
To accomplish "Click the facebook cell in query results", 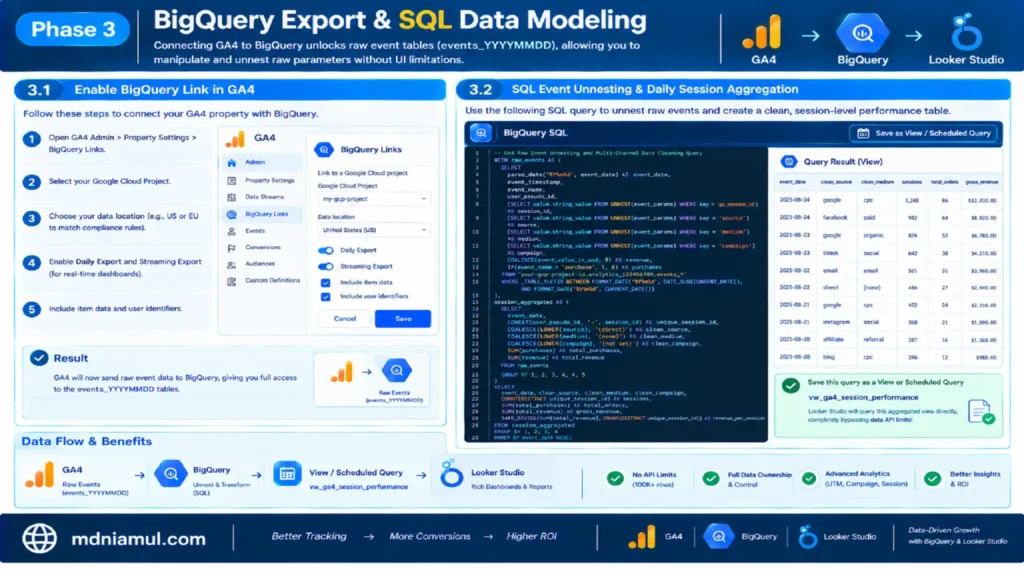I will [x=835, y=217].
